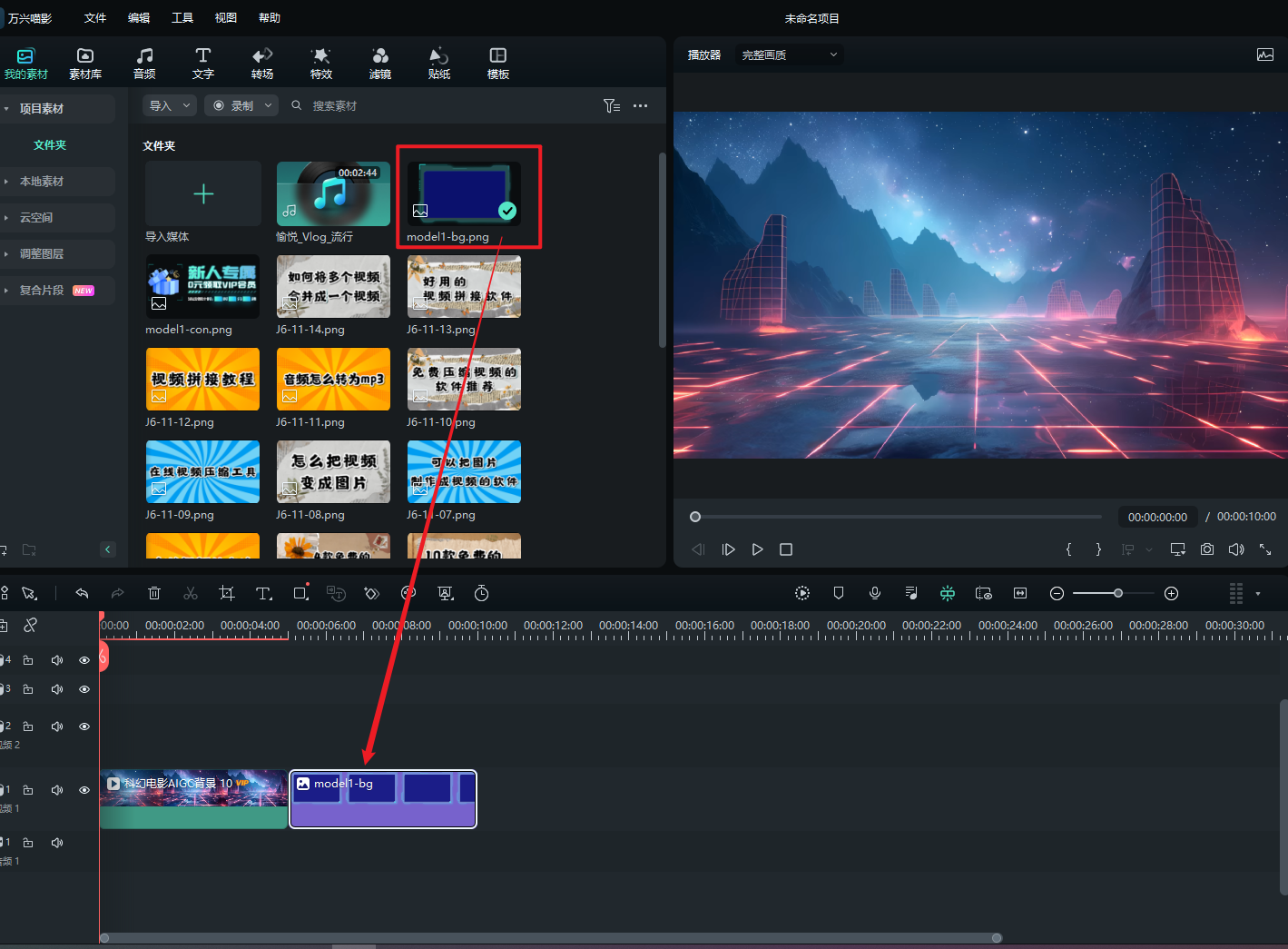The height and width of the screenshot is (949, 1288).
Task: Click the speed timer icon in timeline toolbar
Action: pyautogui.click(x=482, y=593)
